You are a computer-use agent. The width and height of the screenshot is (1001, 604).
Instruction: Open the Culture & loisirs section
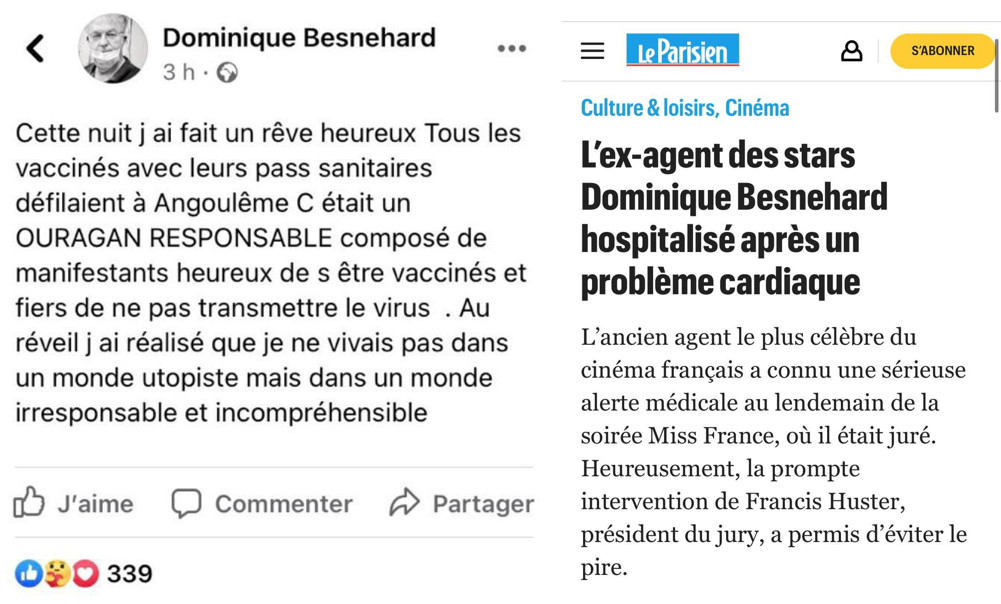[x=649, y=108]
